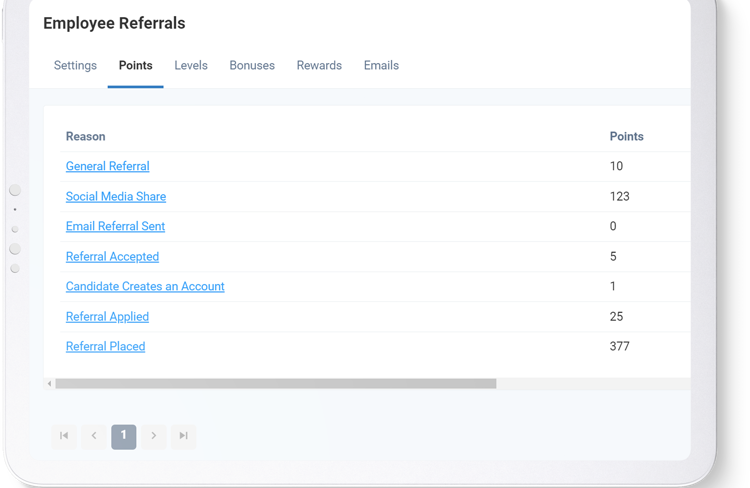Viewport: 750px width, 488px height.
Task: Switch to the Settings tab
Action: pos(75,66)
